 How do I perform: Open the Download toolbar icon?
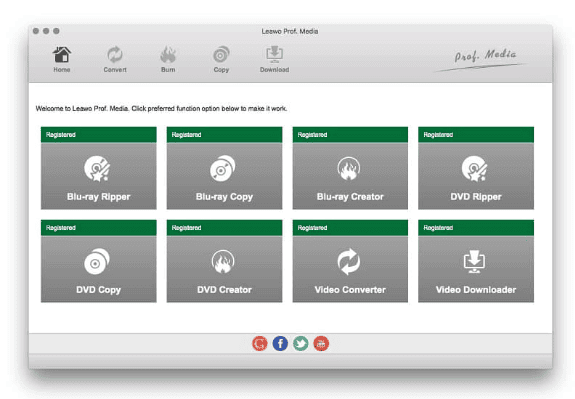(x=274, y=59)
